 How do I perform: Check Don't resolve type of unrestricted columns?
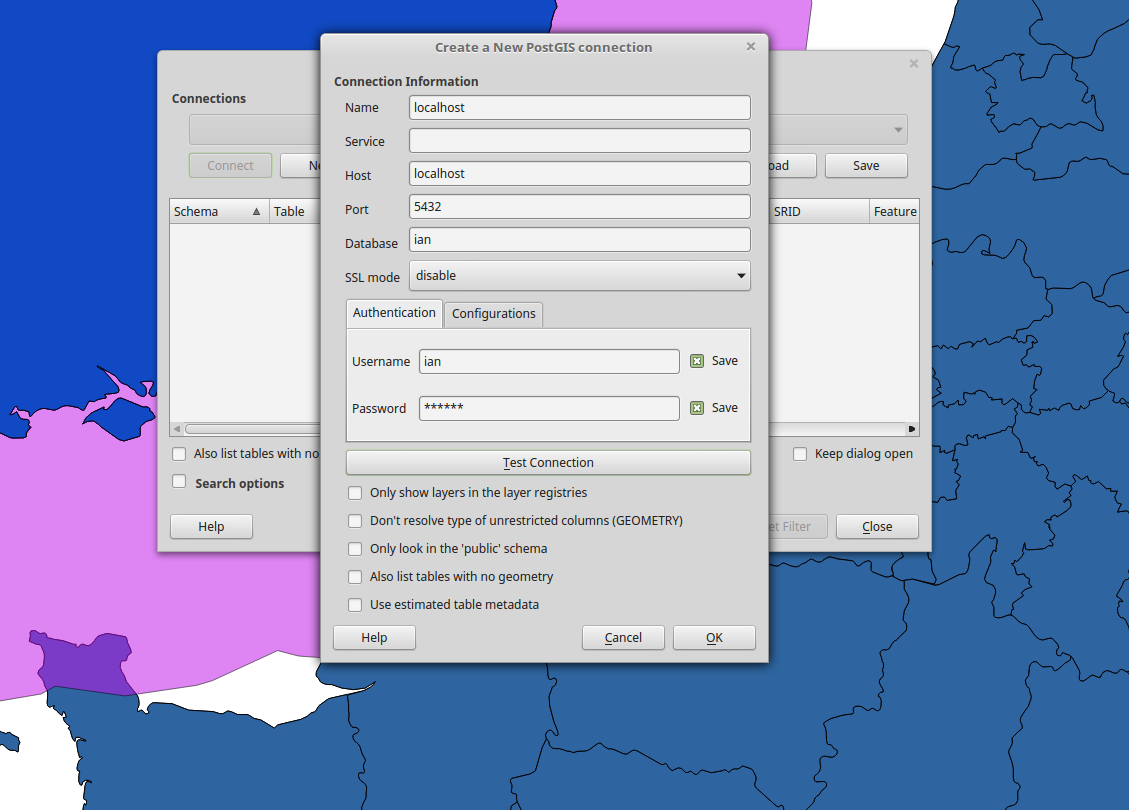pyautogui.click(x=355, y=521)
